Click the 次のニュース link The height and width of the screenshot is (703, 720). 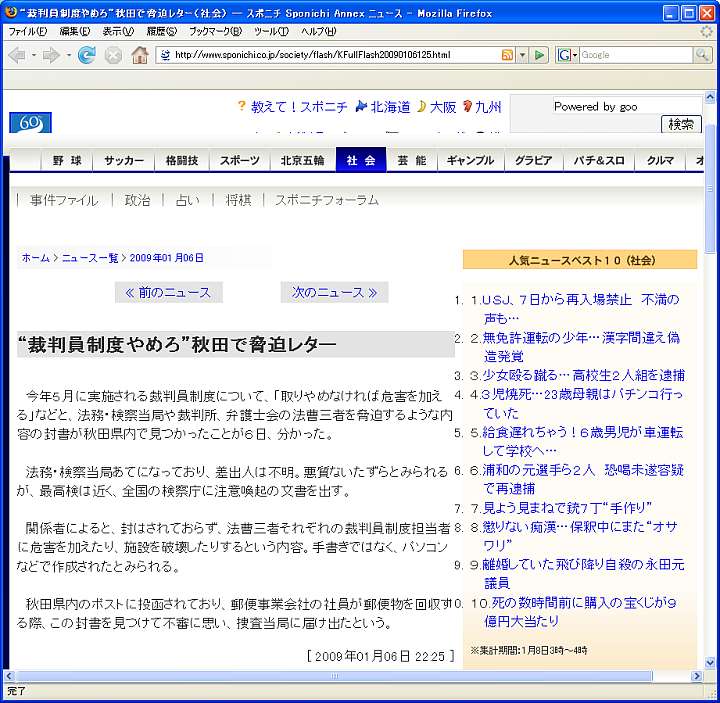tap(334, 293)
